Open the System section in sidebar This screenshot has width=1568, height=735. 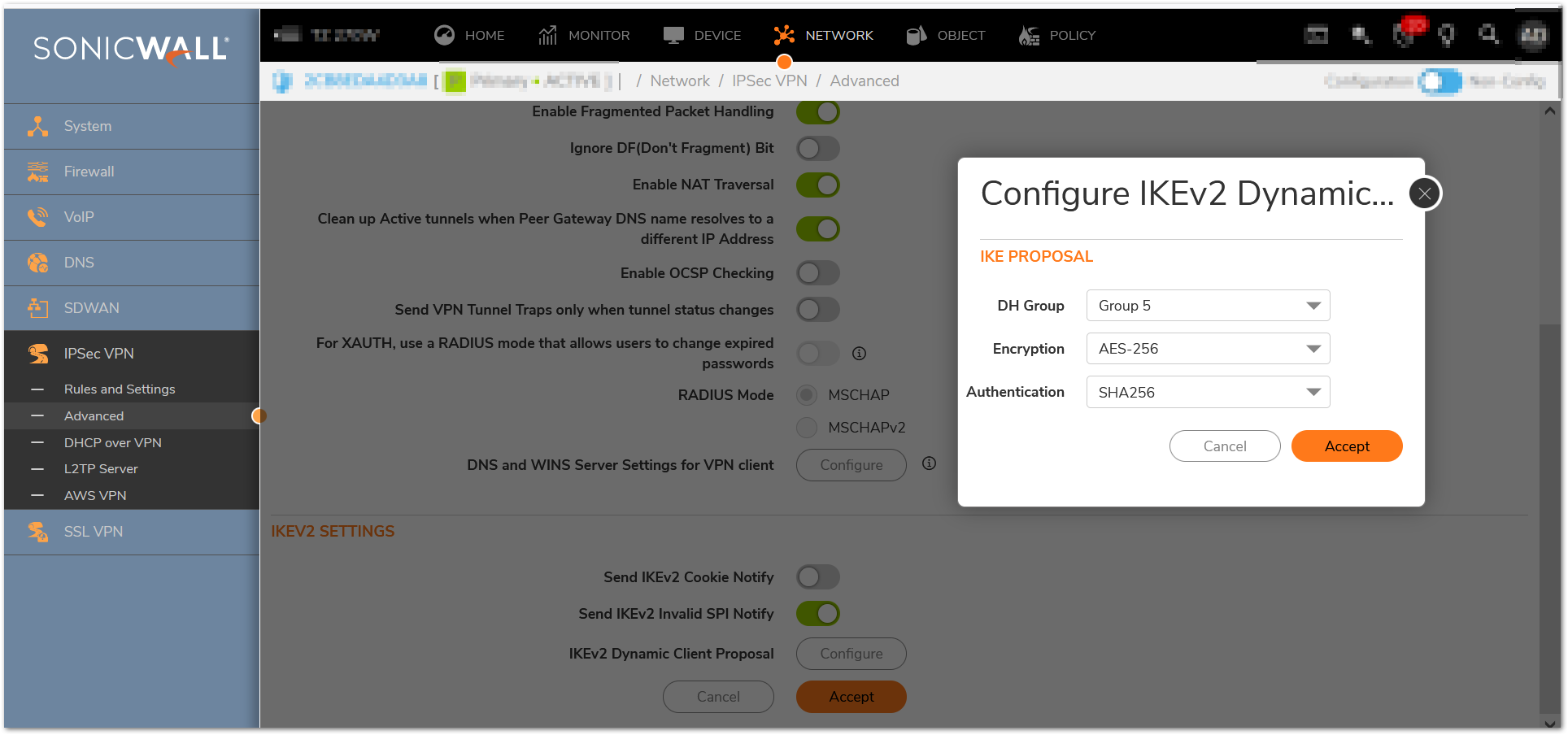[132, 126]
